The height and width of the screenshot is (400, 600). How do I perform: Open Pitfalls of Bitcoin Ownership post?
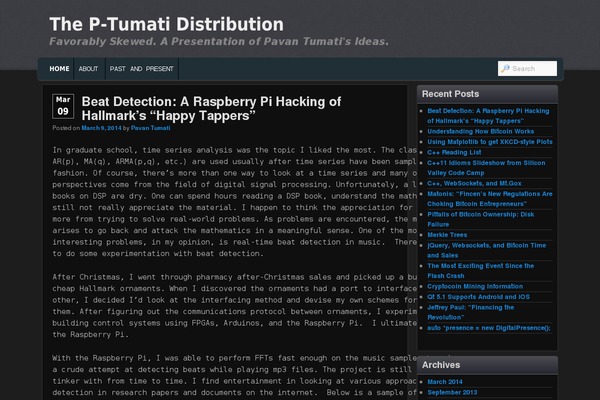(x=481, y=219)
